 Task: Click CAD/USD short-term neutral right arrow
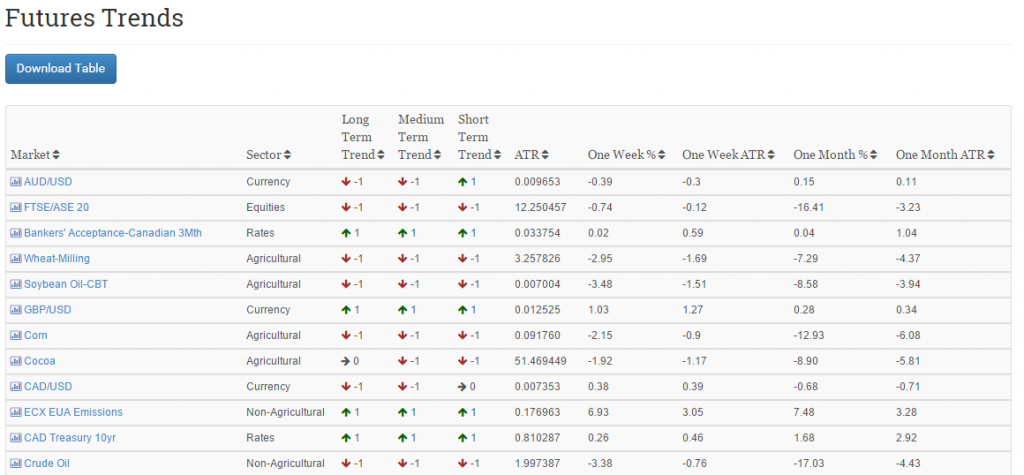coord(462,386)
